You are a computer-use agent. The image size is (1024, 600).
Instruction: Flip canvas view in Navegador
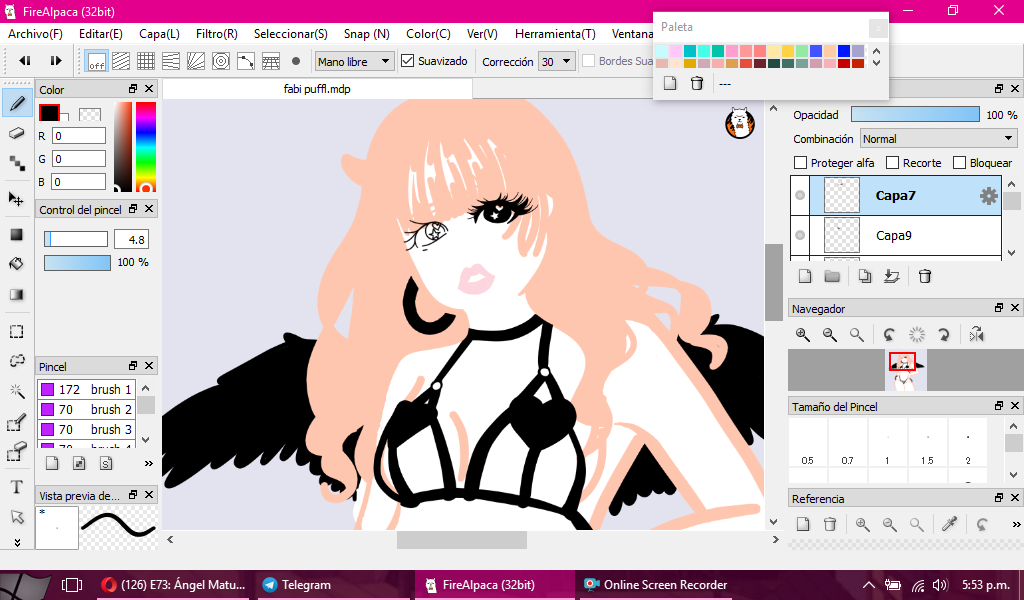pyautogui.click(x=976, y=335)
